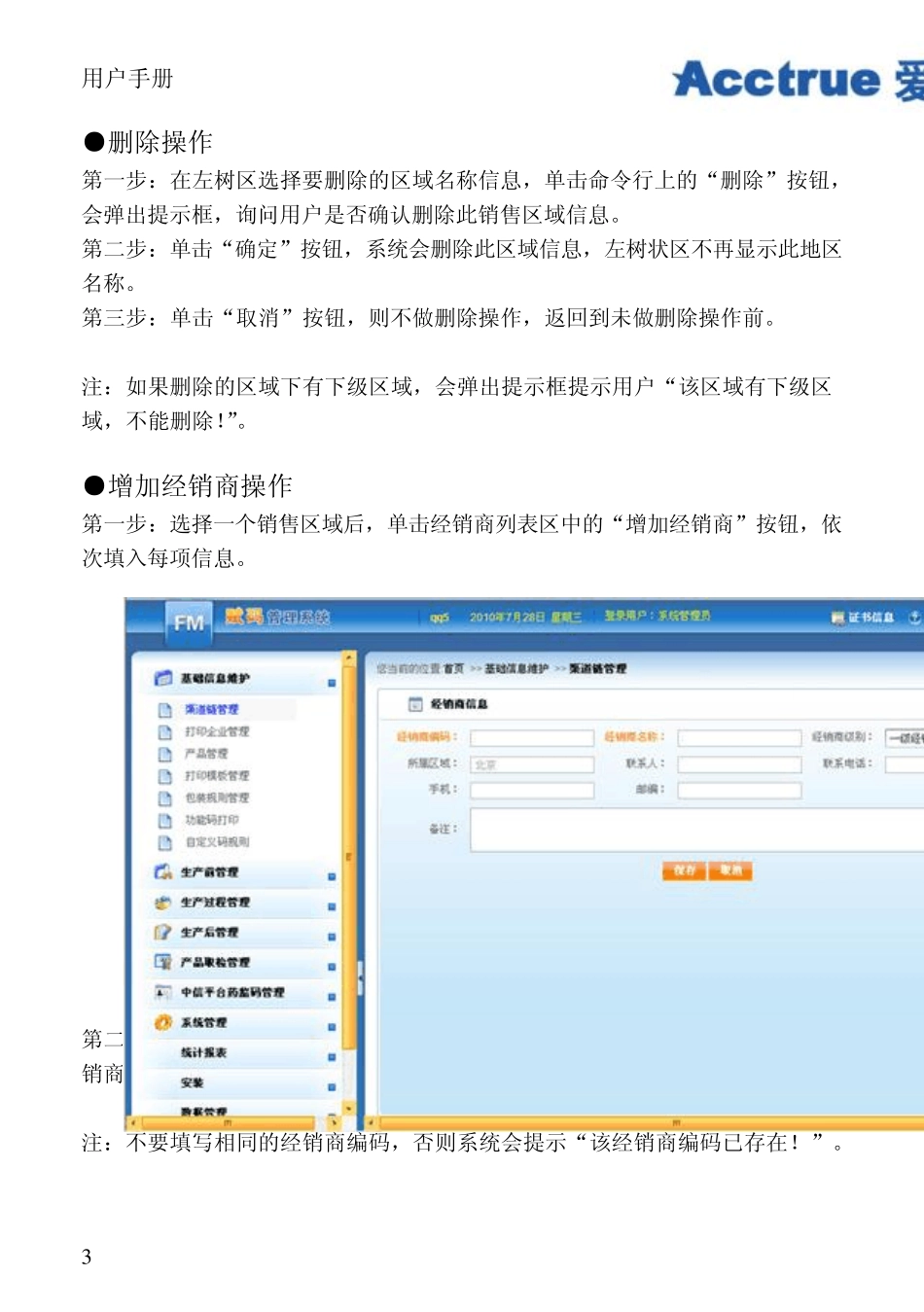The image size is (924, 1312).
Task: Focus the 联系人 input field
Action: pos(739,765)
